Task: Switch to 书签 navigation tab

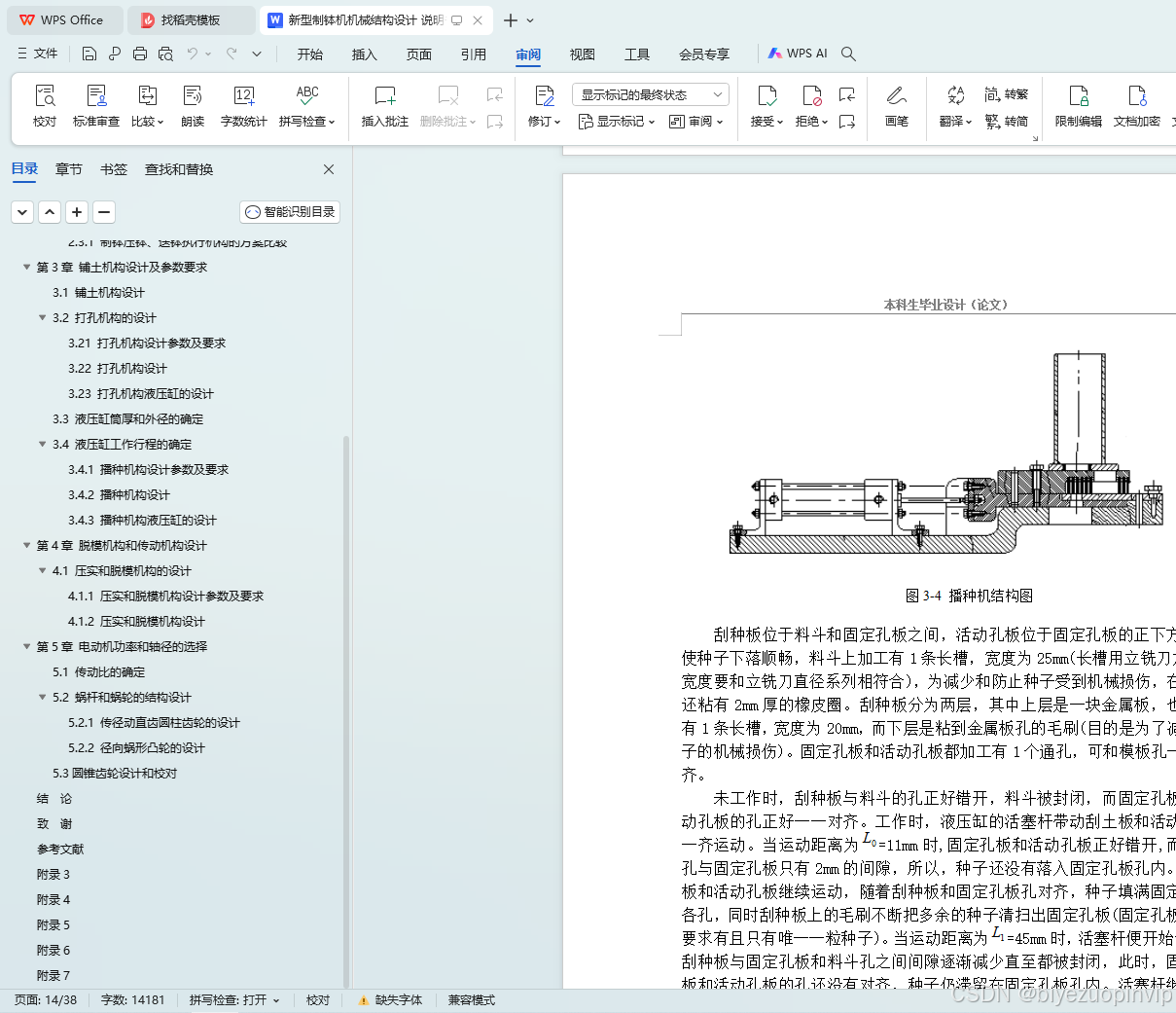Action: tap(114, 169)
